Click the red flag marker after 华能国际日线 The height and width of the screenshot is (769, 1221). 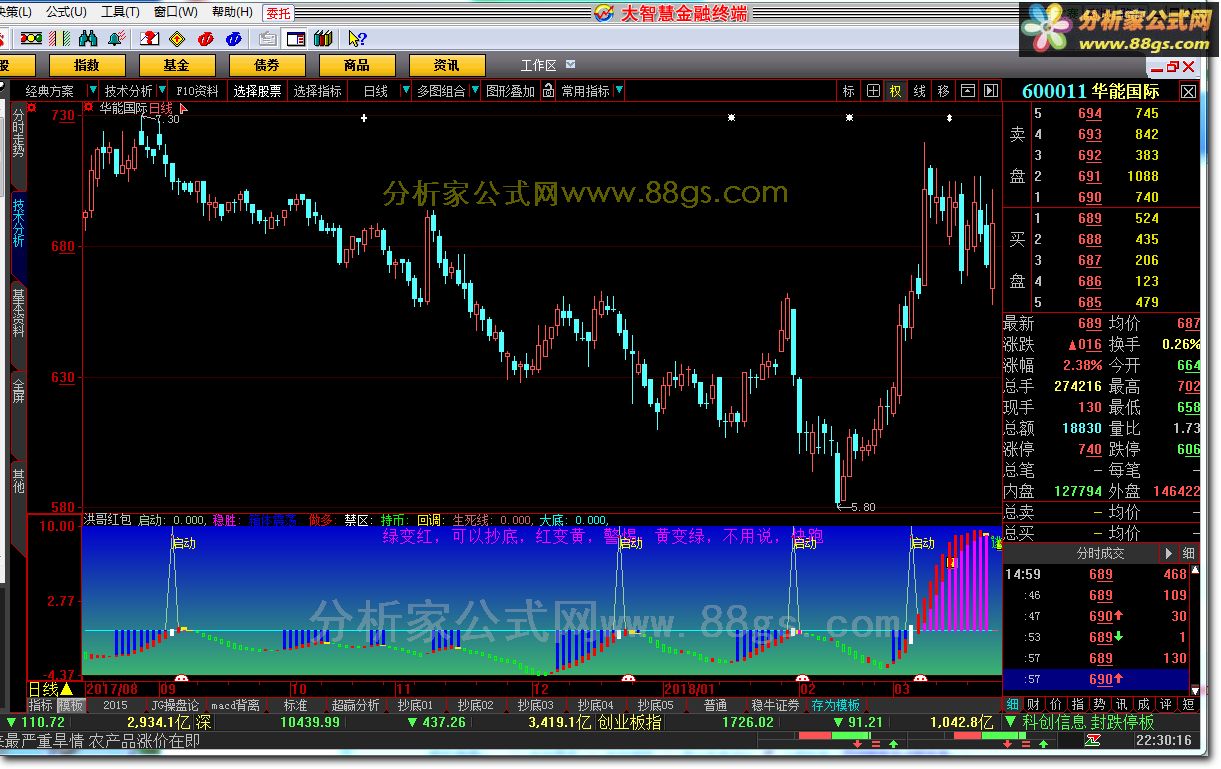pyautogui.click(x=184, y=108)
